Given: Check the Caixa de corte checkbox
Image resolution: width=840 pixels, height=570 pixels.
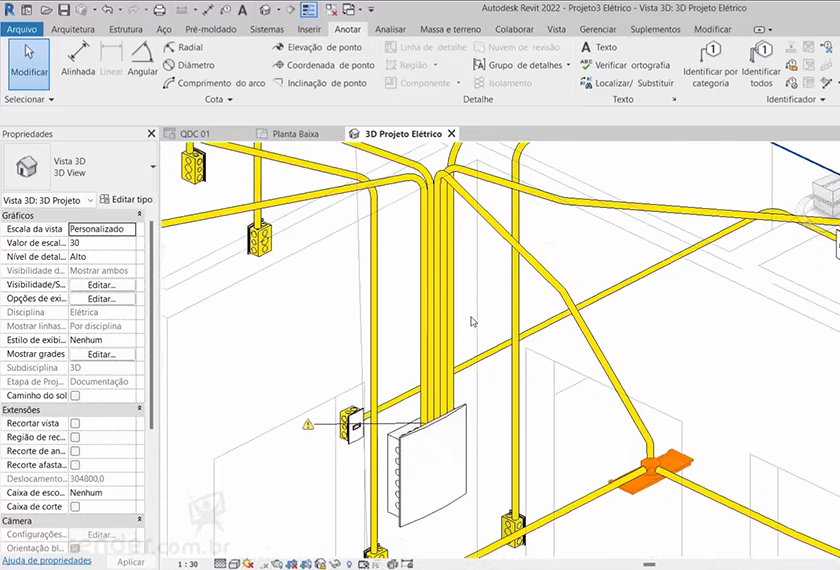Looking at the screenshot, I should 75,507.
